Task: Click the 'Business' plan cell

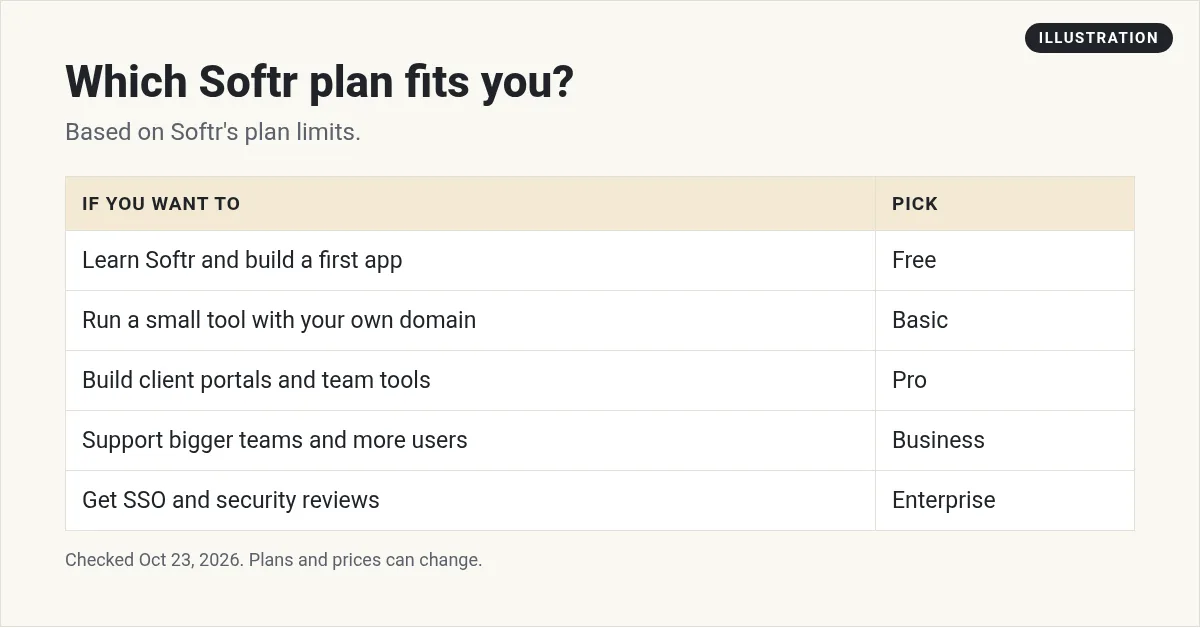Action: [x=1005, y=441]
